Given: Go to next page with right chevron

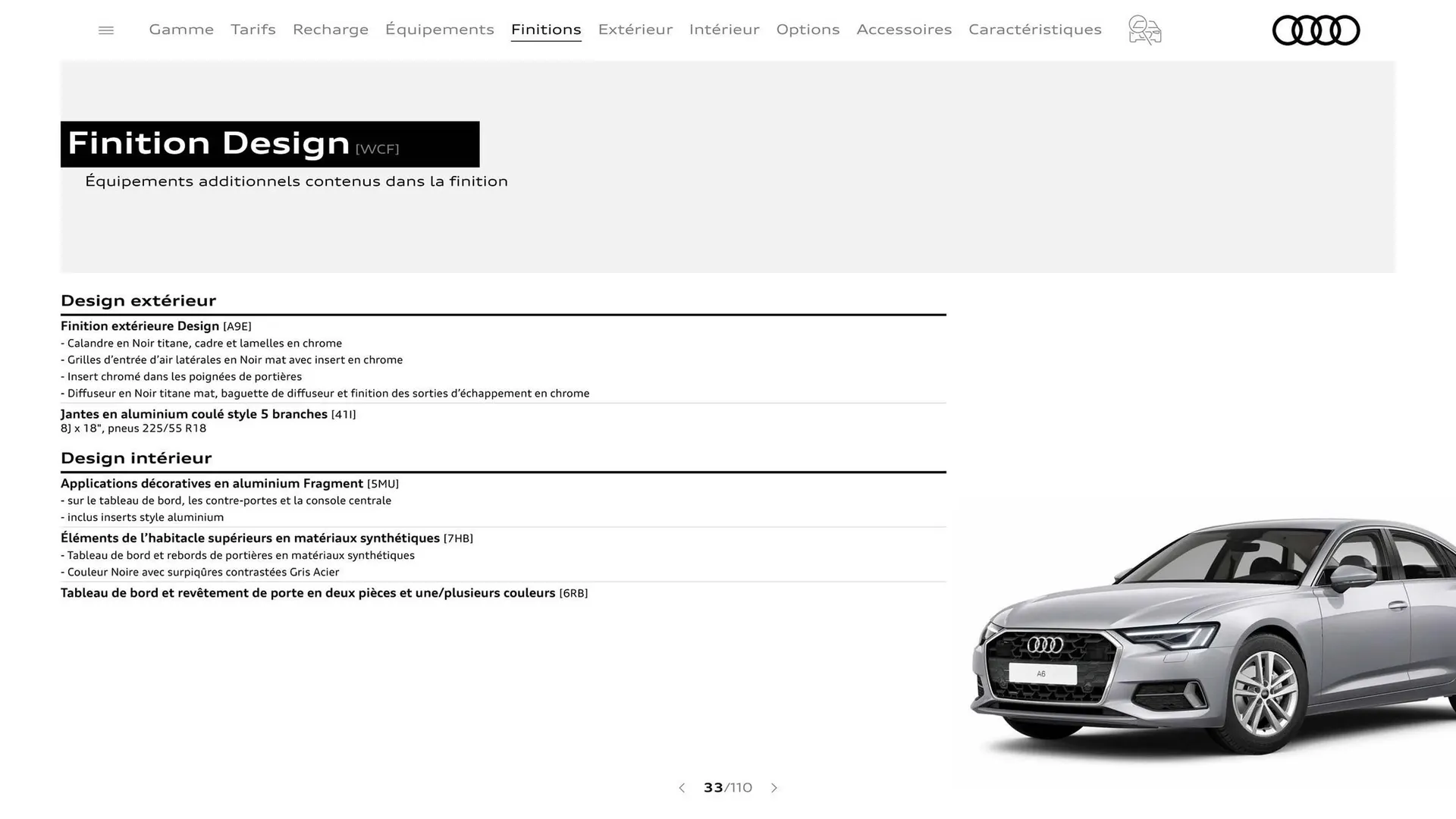Looking at the screenshot, I should pos(774,788).
